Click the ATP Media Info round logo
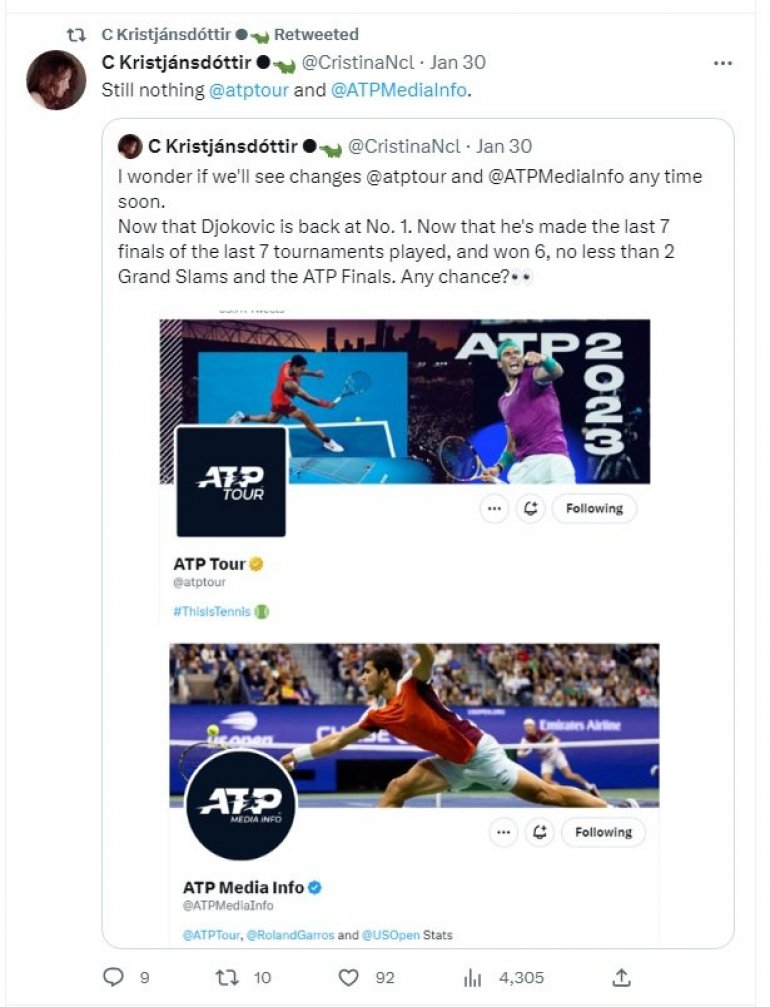Viewport: 770px width, 1007px height. [241, 805]
